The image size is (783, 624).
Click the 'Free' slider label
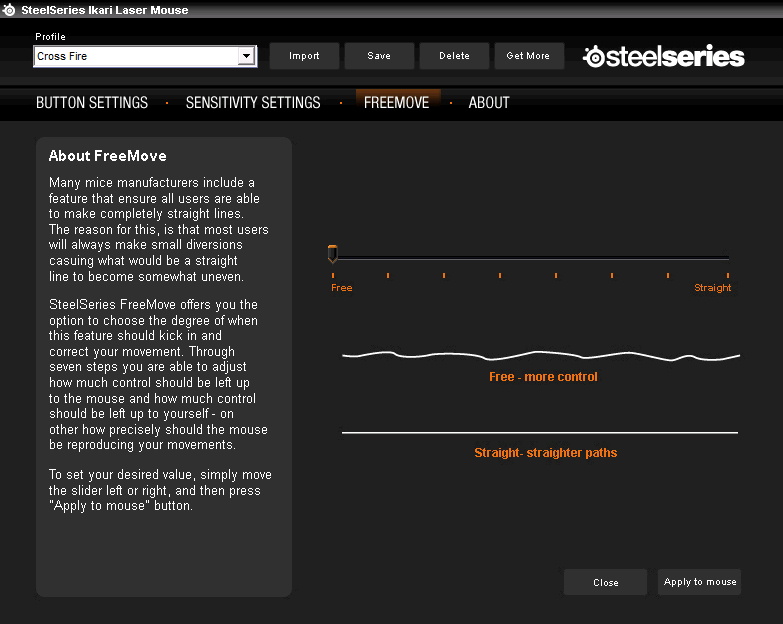point(342,288)
